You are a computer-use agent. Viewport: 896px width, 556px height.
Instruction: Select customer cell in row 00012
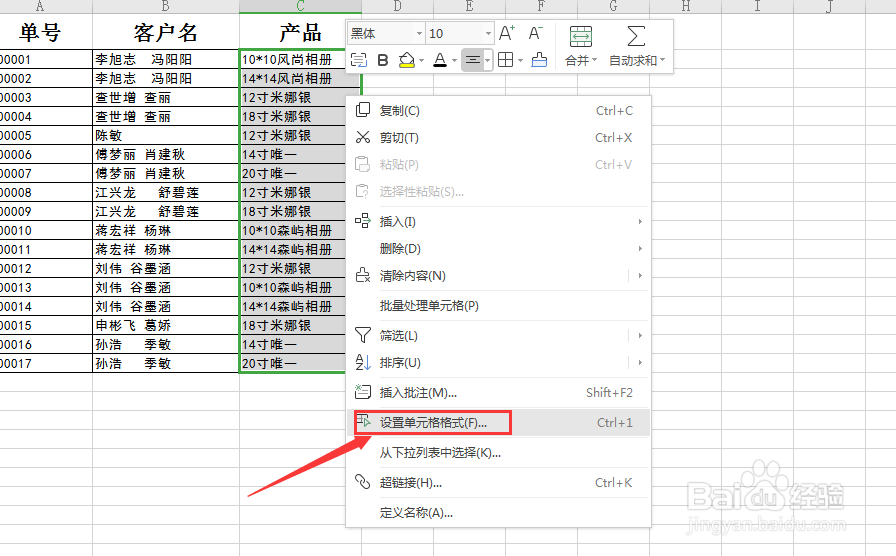pos(166,269)
